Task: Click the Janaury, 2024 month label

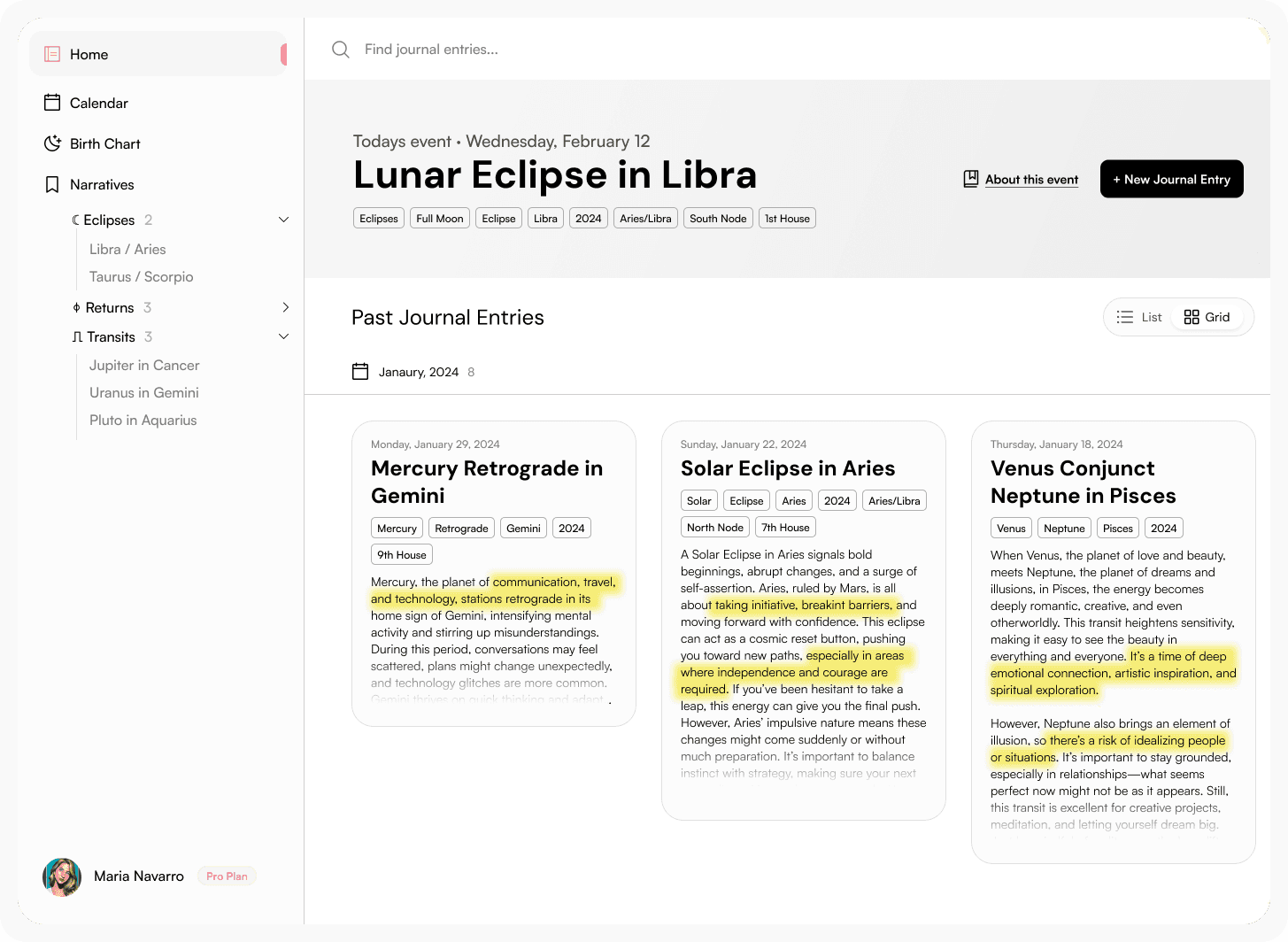Action: point(419,372)
